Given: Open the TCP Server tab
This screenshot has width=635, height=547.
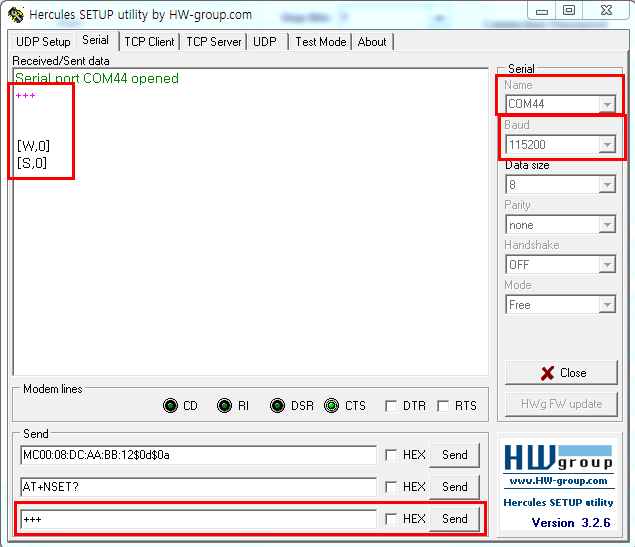Looking at the screenshot, I should click(x=213, y=42).
